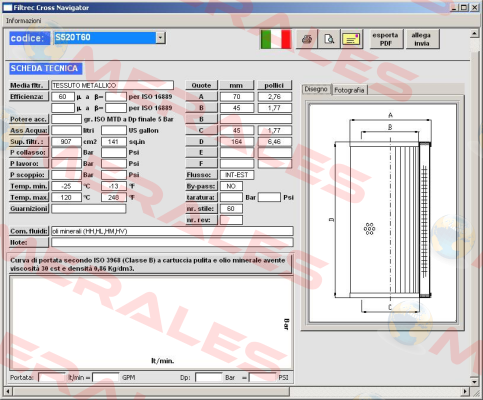
Task: Click the vertical scrollbar down arrow
Action: coord(474,381)
